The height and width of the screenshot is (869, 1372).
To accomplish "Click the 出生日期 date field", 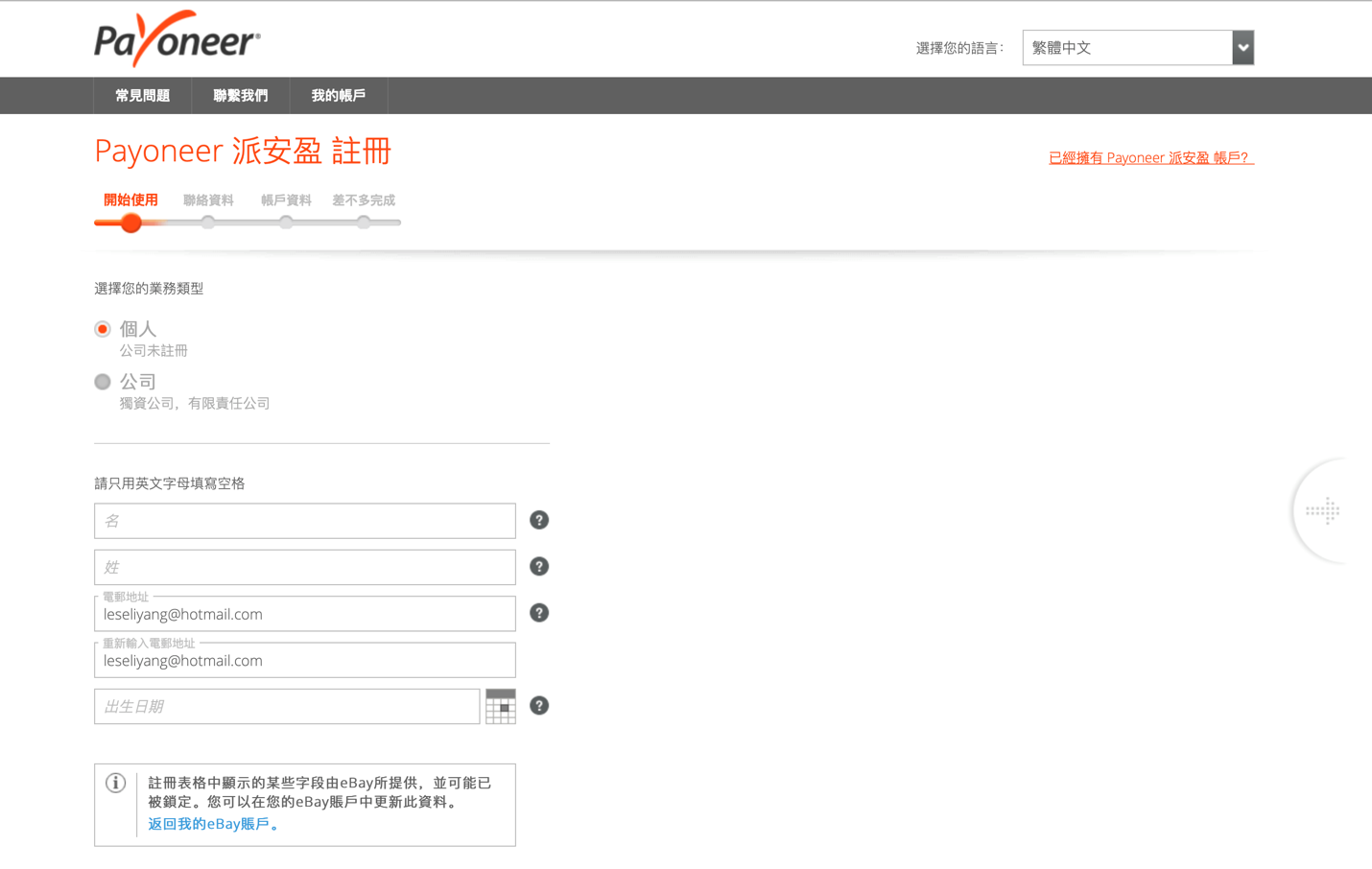I will tap(287, 707).
